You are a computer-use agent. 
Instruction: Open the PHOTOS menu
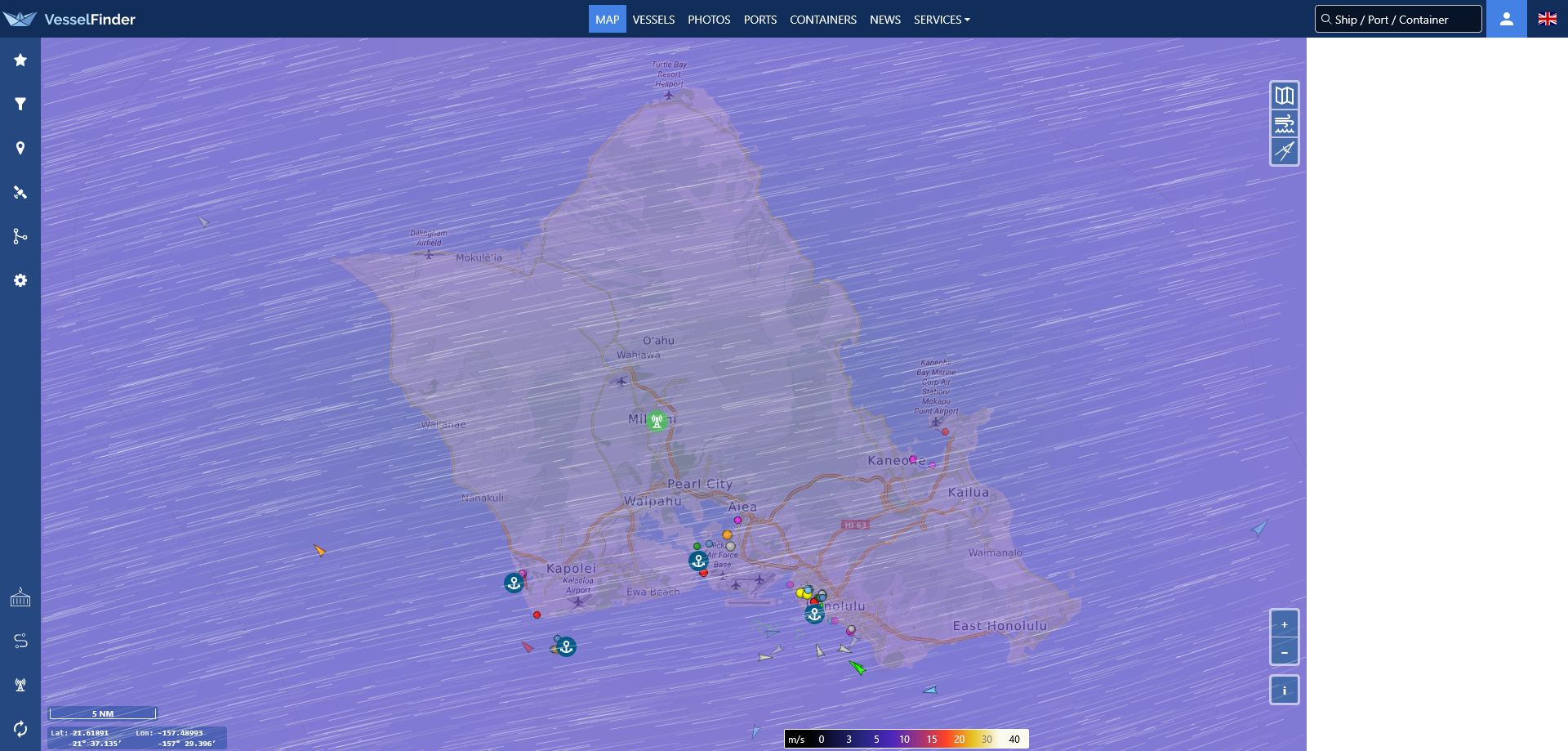[x=709, y=19]
